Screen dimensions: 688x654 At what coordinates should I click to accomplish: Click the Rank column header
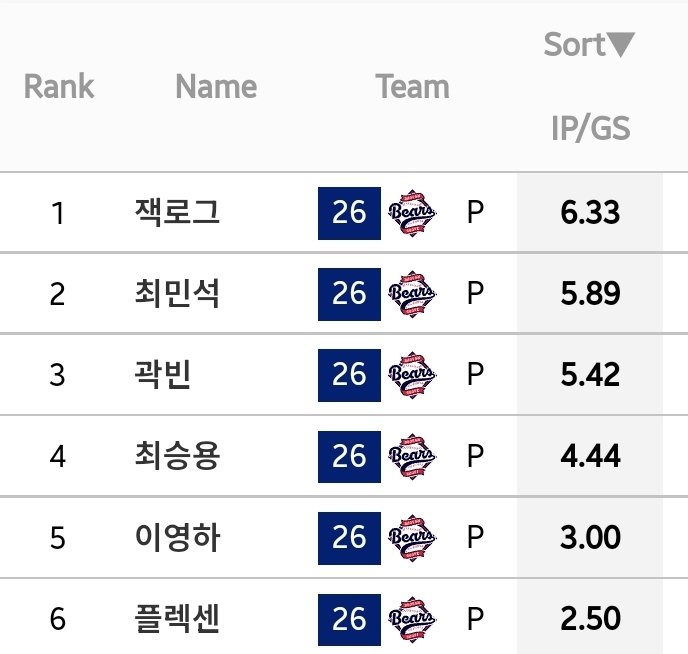[58, 87]
